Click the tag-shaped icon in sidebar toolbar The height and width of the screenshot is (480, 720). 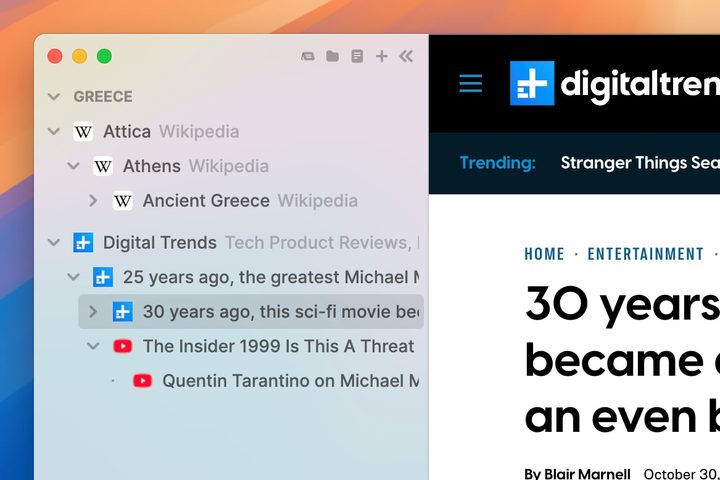pyautogui.click(x=308, y=56)
